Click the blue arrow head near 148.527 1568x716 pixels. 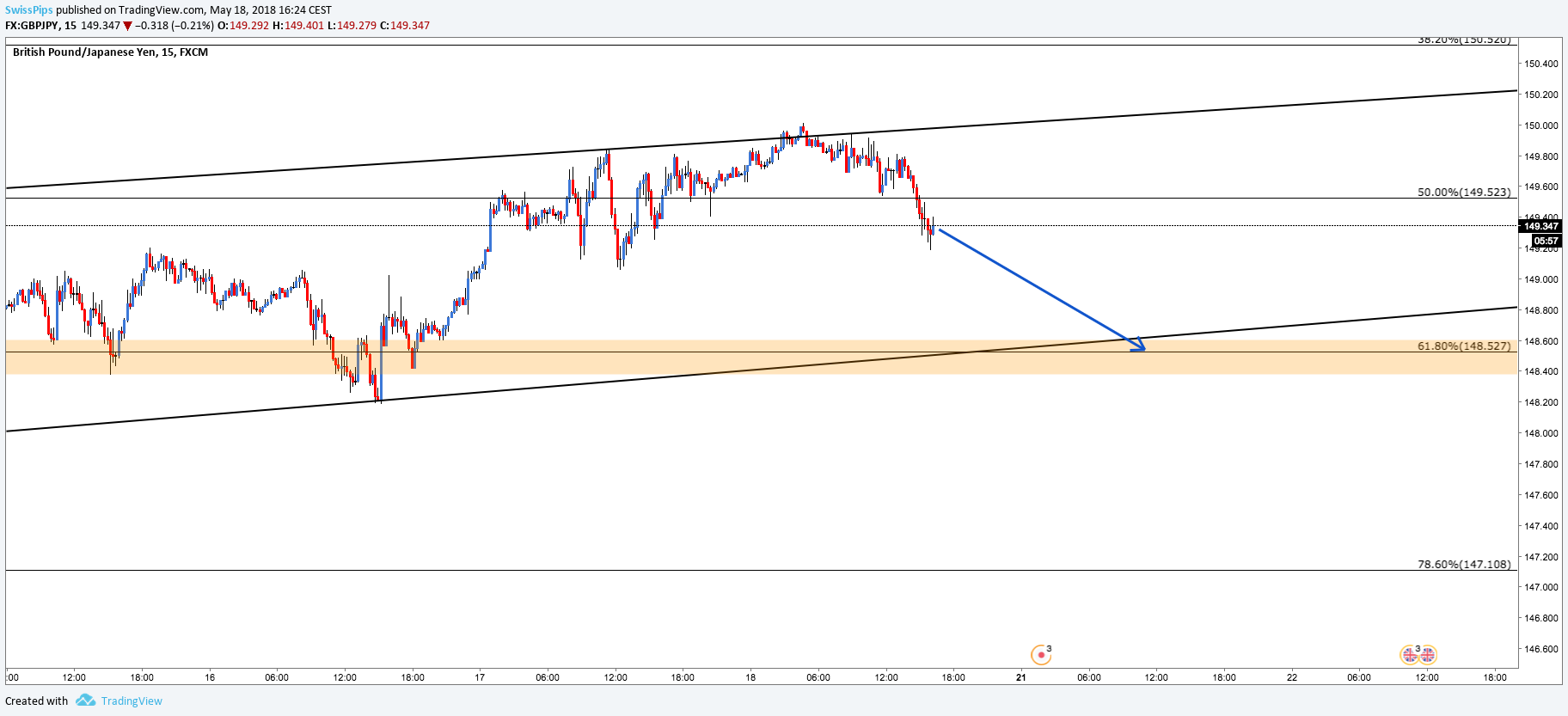coord(1138,344)
